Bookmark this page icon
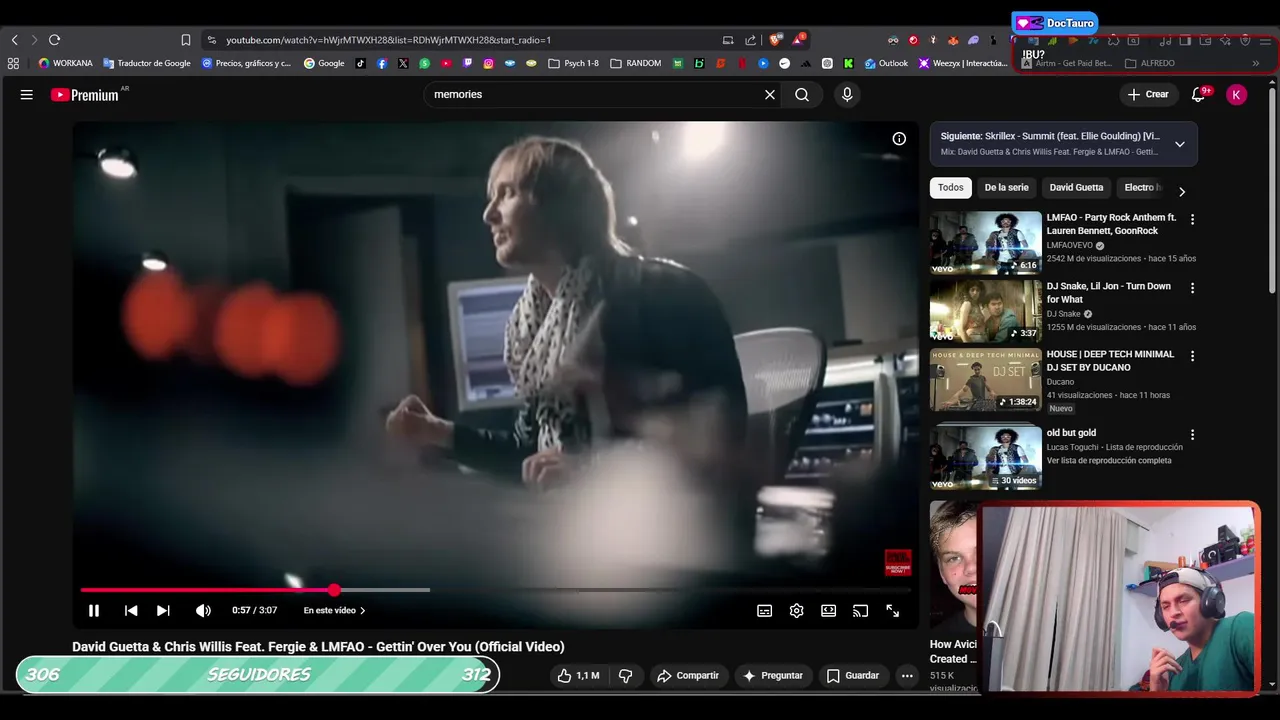The height and width of the screenshot is (720, 1280). point(186,40)
